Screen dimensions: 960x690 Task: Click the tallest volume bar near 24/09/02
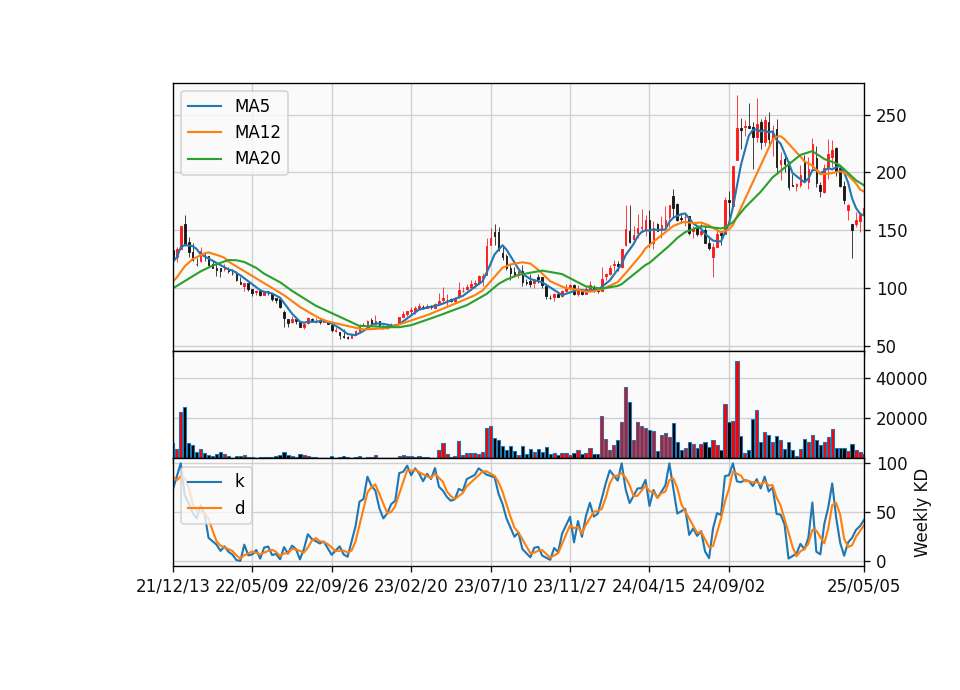pyautogui.click(x=737, y=410)
